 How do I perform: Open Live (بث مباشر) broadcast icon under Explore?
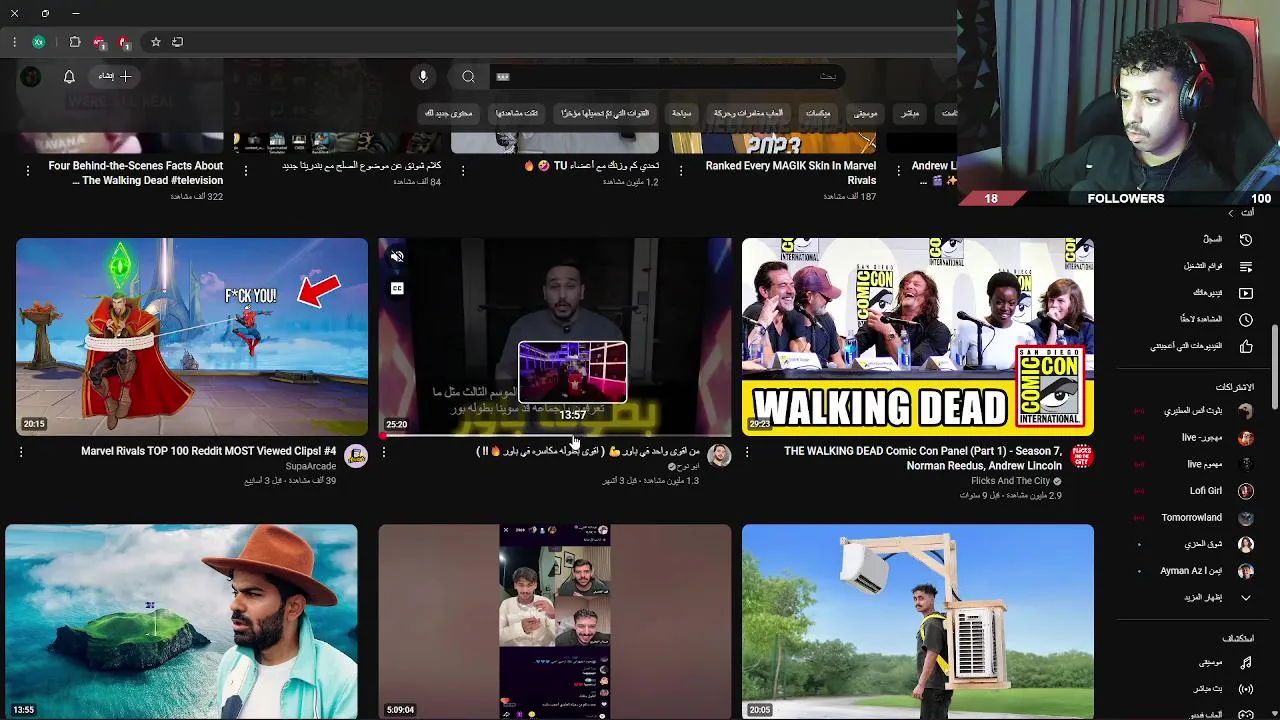click(x=1245, y=689)
